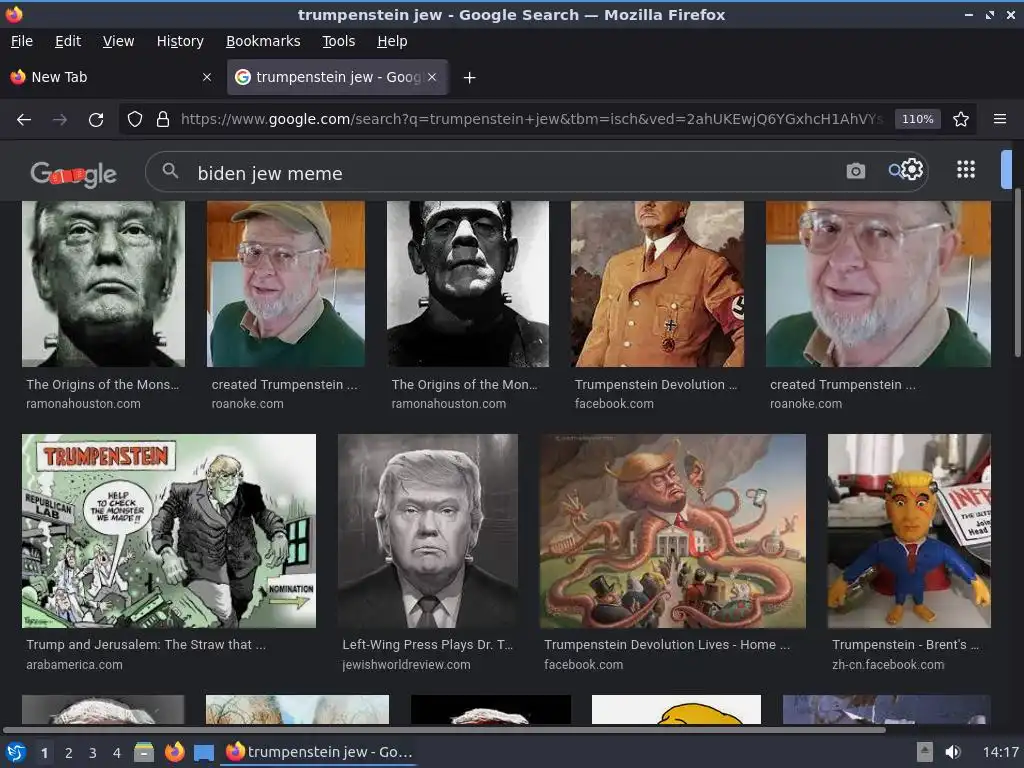
Task: Open system start menu in taskbar
Action: [15, 752]
